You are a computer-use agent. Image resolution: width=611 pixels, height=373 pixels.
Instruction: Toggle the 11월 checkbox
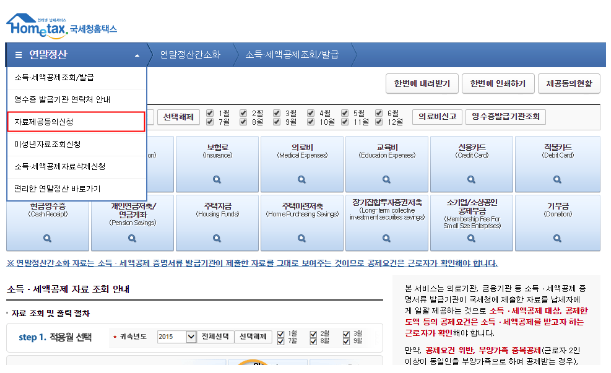[x=344, y=122]
